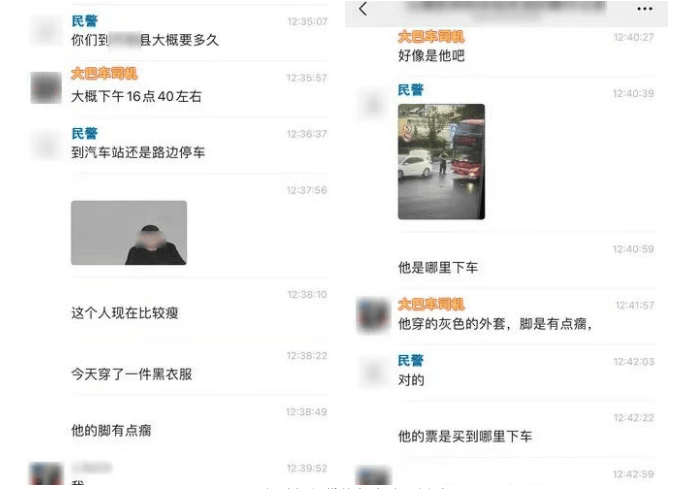Tap 民警 avatar beside 12:36:07 message
The height and width of the screenshot is (489, 674).
(x=46, y=30)
